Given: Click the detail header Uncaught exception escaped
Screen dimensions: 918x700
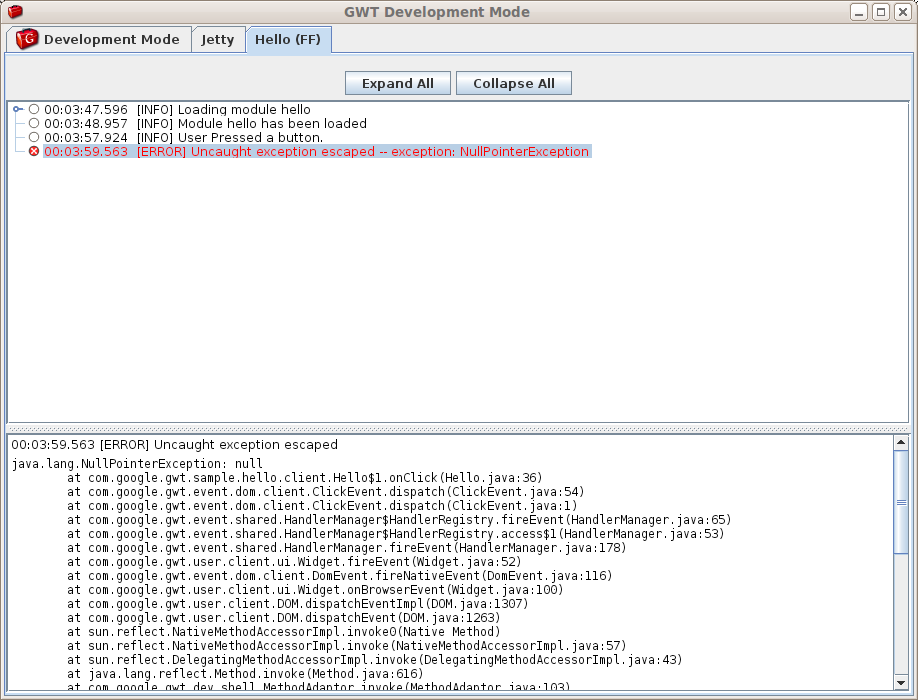Looking at the screenshot, I should [174, 445].
